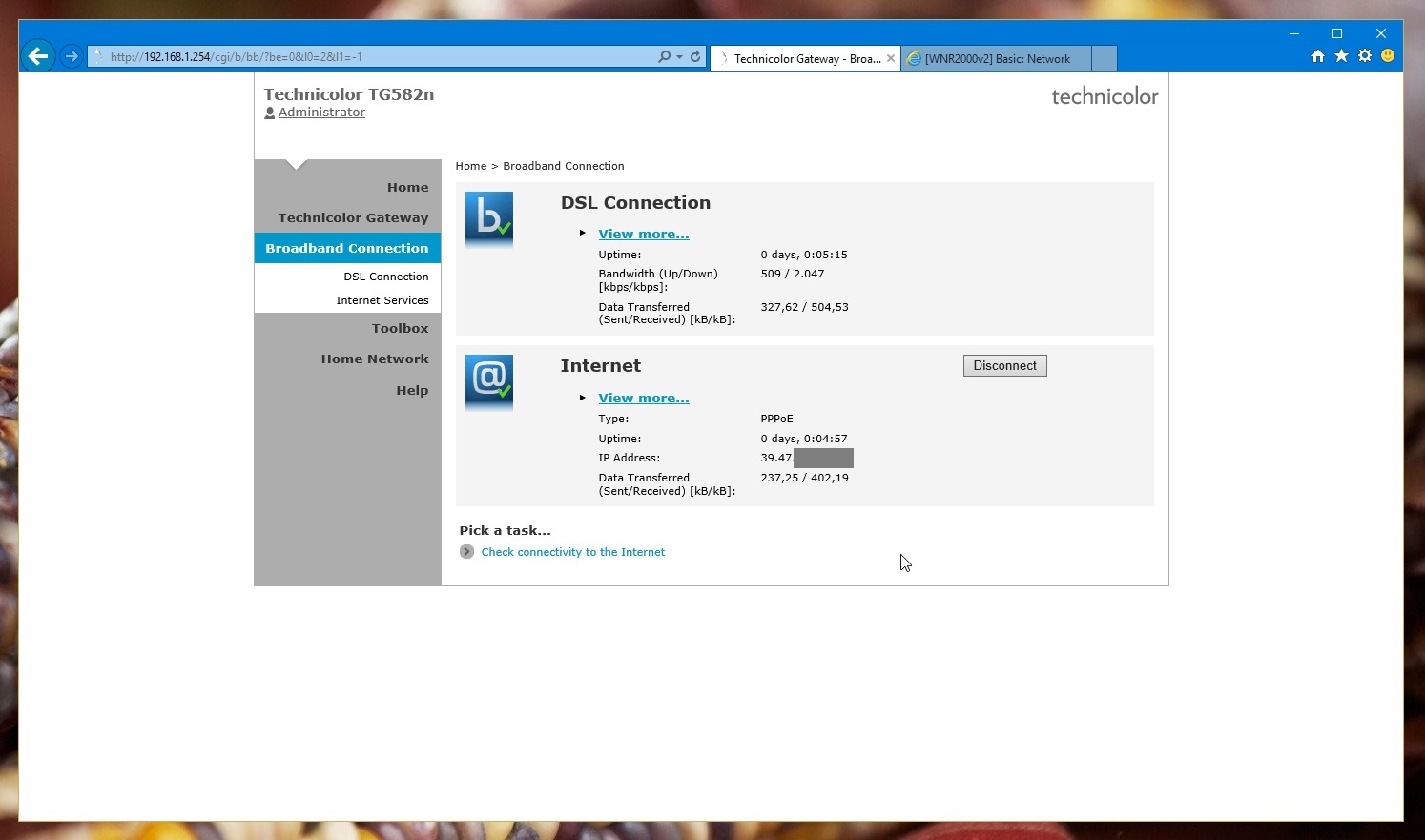Image resolution: width=1425 pixels, height=840 pixels.
Task: Click the Home breadcrumb link
Action: 471,166
